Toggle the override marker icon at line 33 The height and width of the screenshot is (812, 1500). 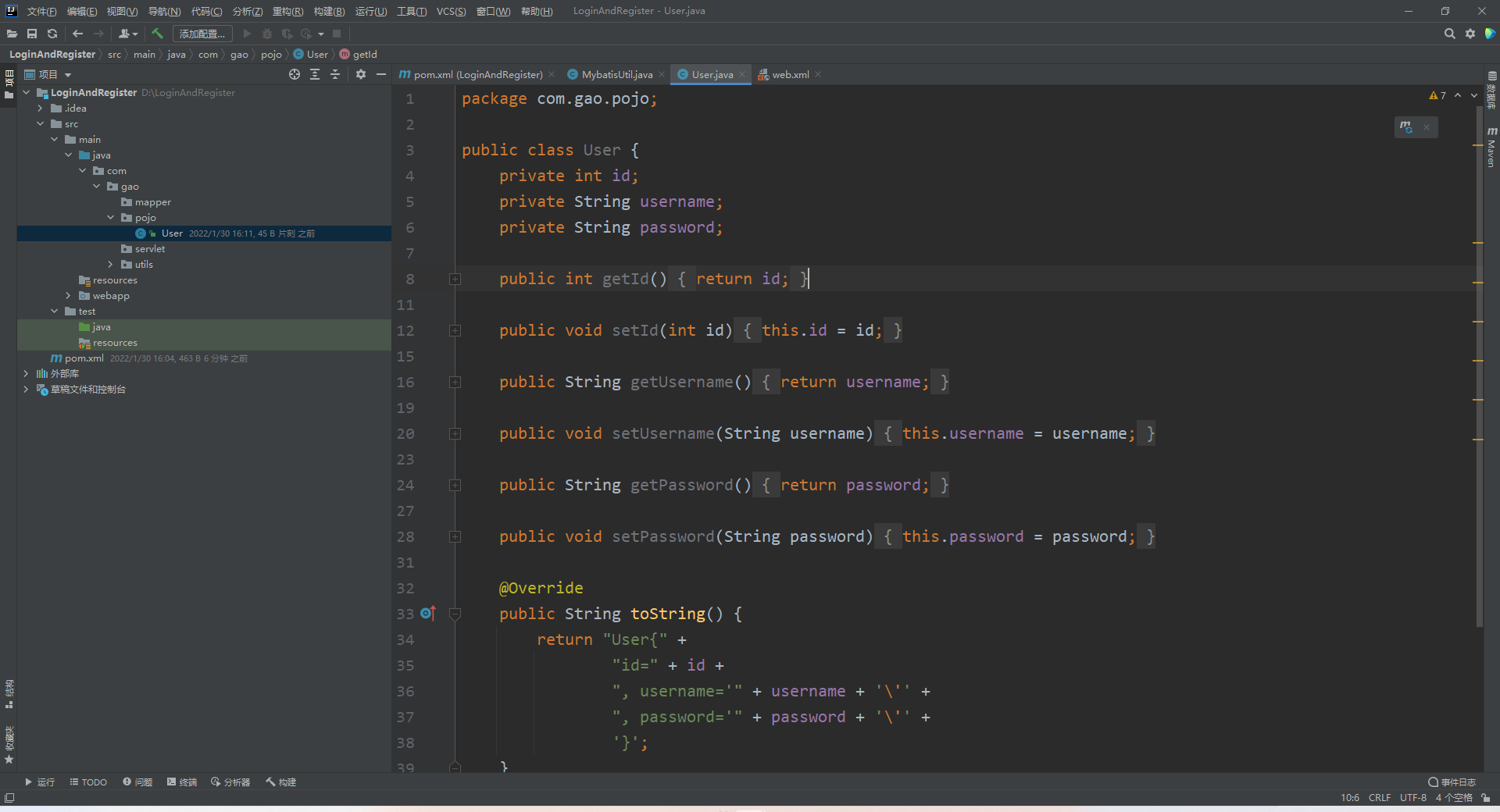point(427,614)
